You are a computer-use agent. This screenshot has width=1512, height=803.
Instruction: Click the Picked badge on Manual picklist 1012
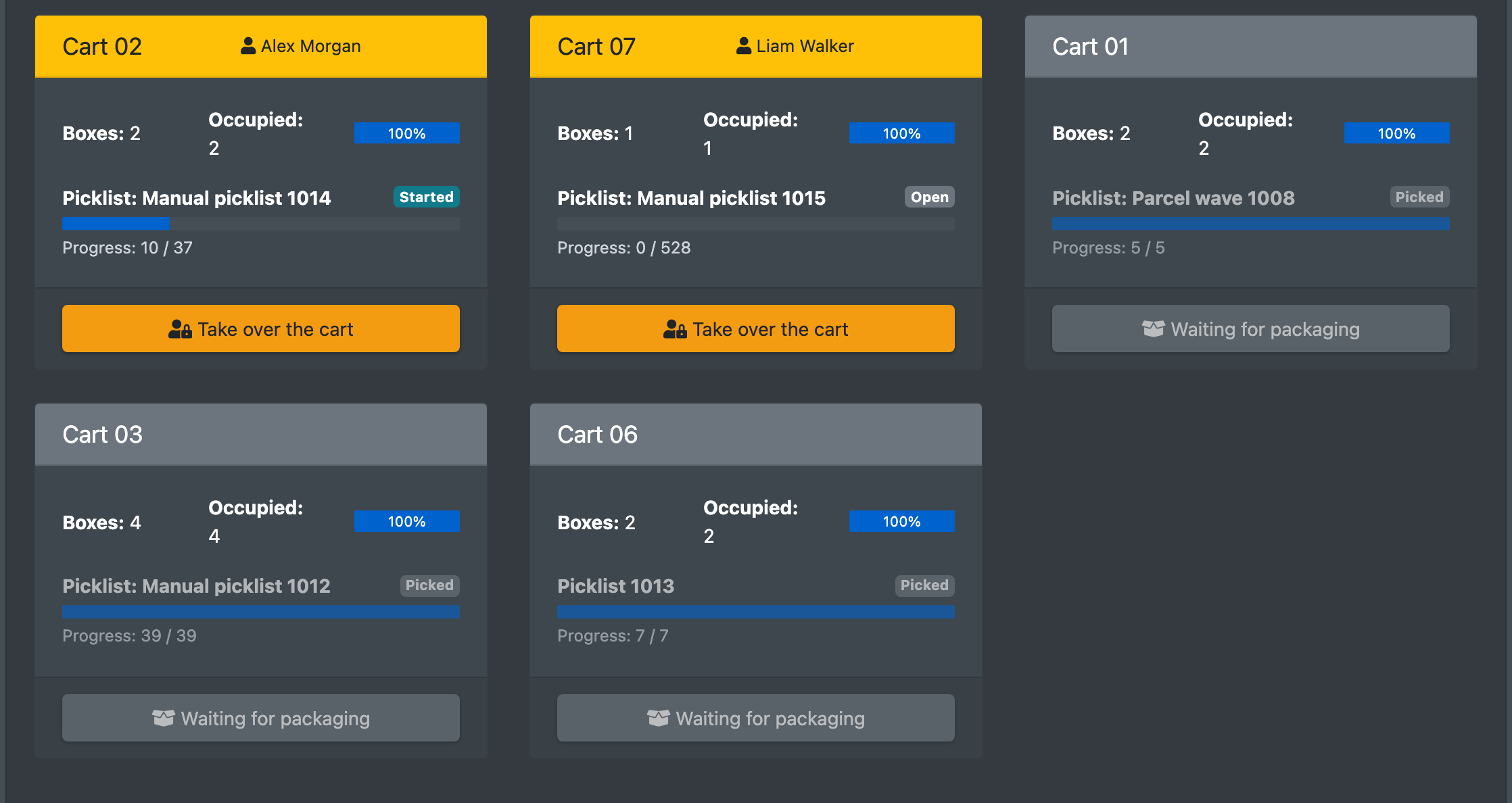tap(429, 585)
